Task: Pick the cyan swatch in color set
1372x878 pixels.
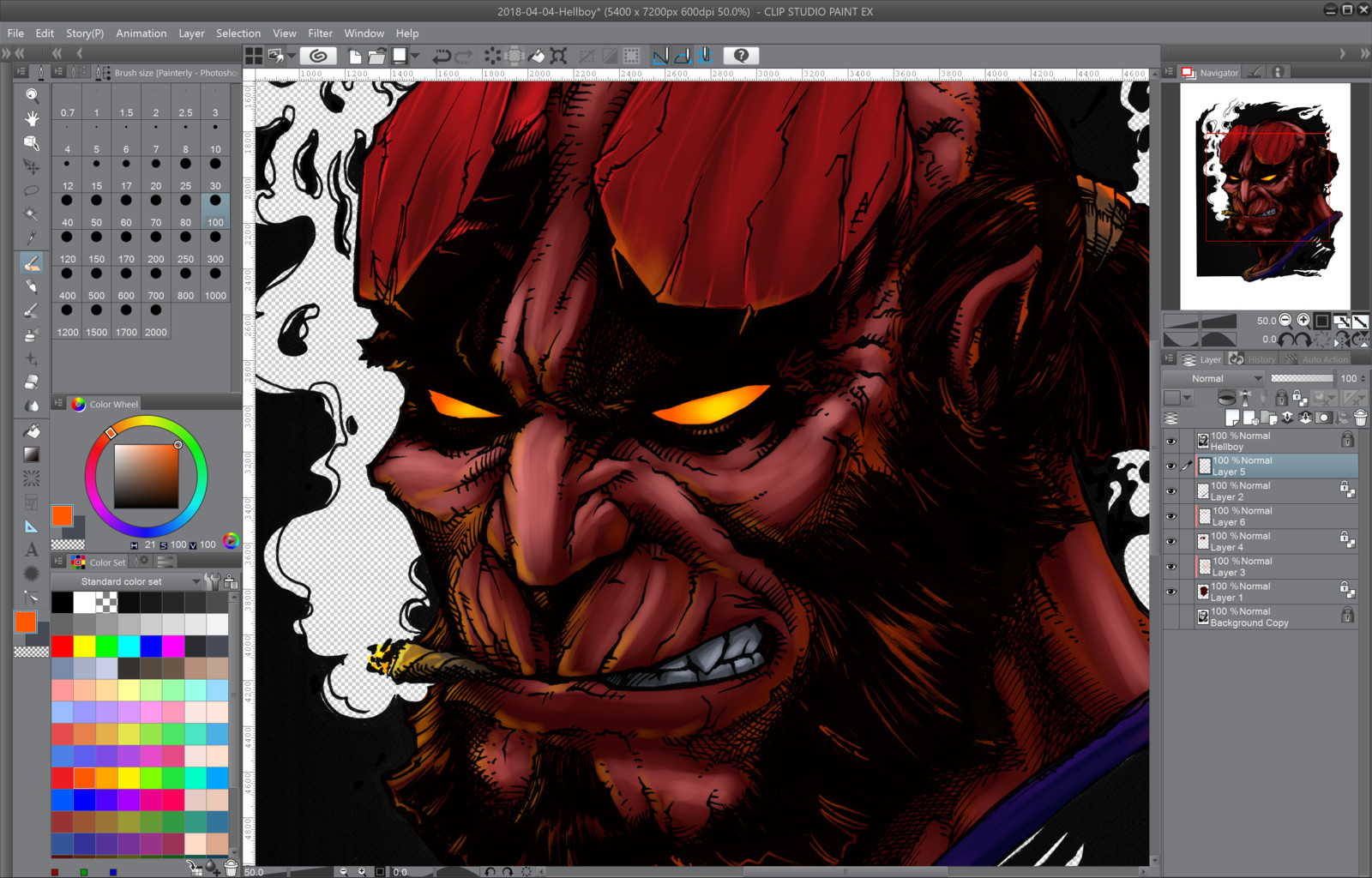Action: (x=129, y=646)
